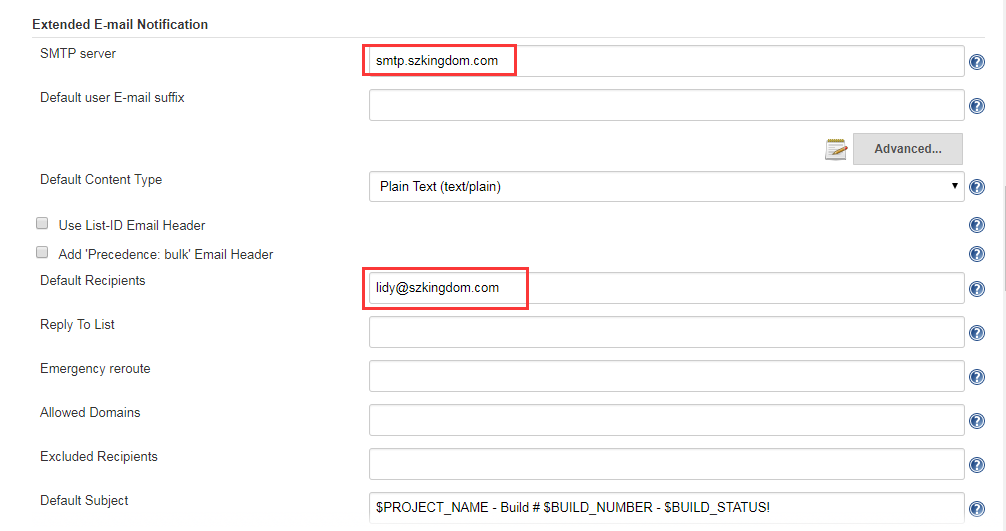Open help for Emergency reroute field
1006x531 pixels.
[976, 377]
